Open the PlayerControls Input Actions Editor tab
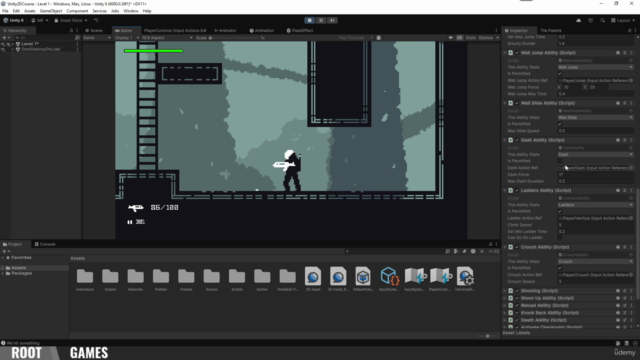This screenshot has height=360, width=640. point(175,31)
